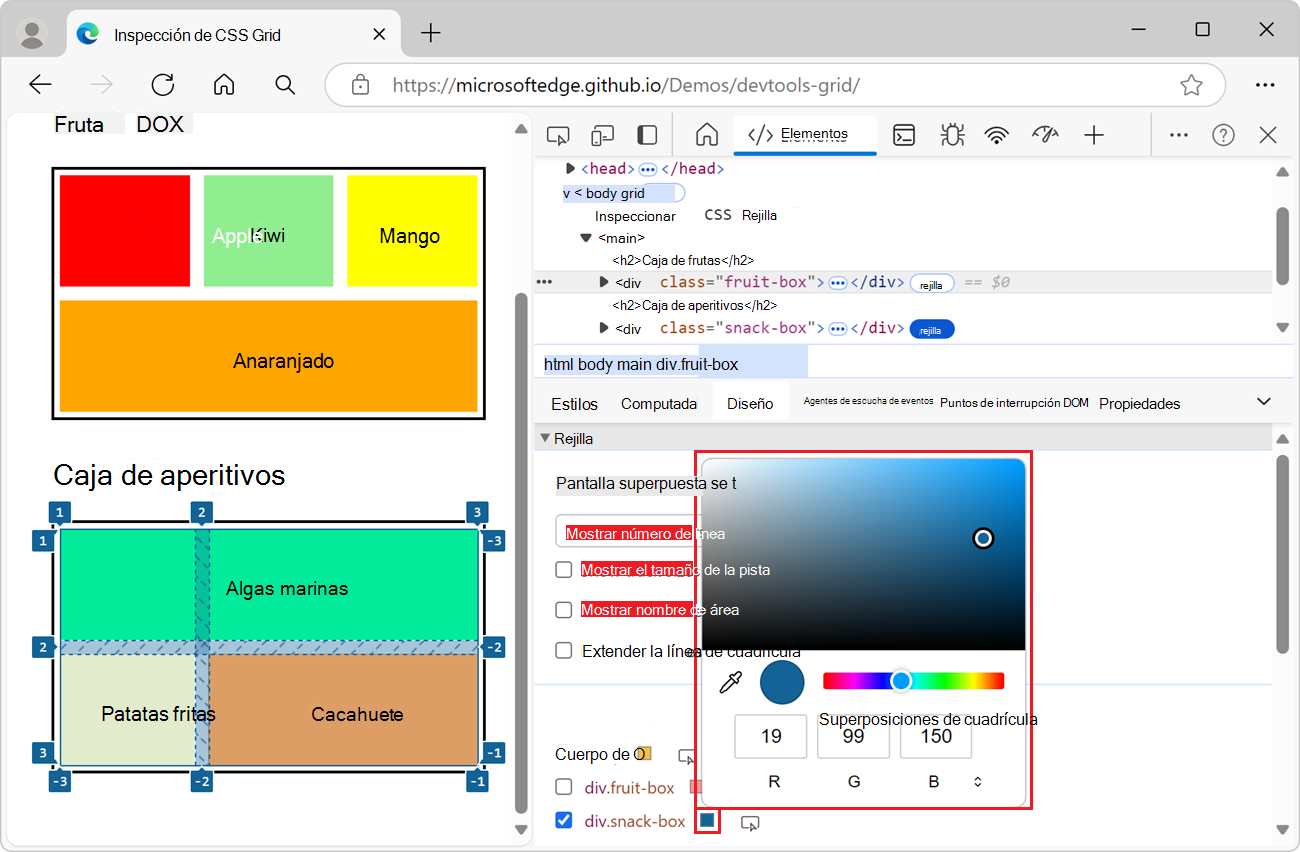This screenshot has width=1300, height=852.
Task: Adjust the hue slider in color picker
Action: 901,681
